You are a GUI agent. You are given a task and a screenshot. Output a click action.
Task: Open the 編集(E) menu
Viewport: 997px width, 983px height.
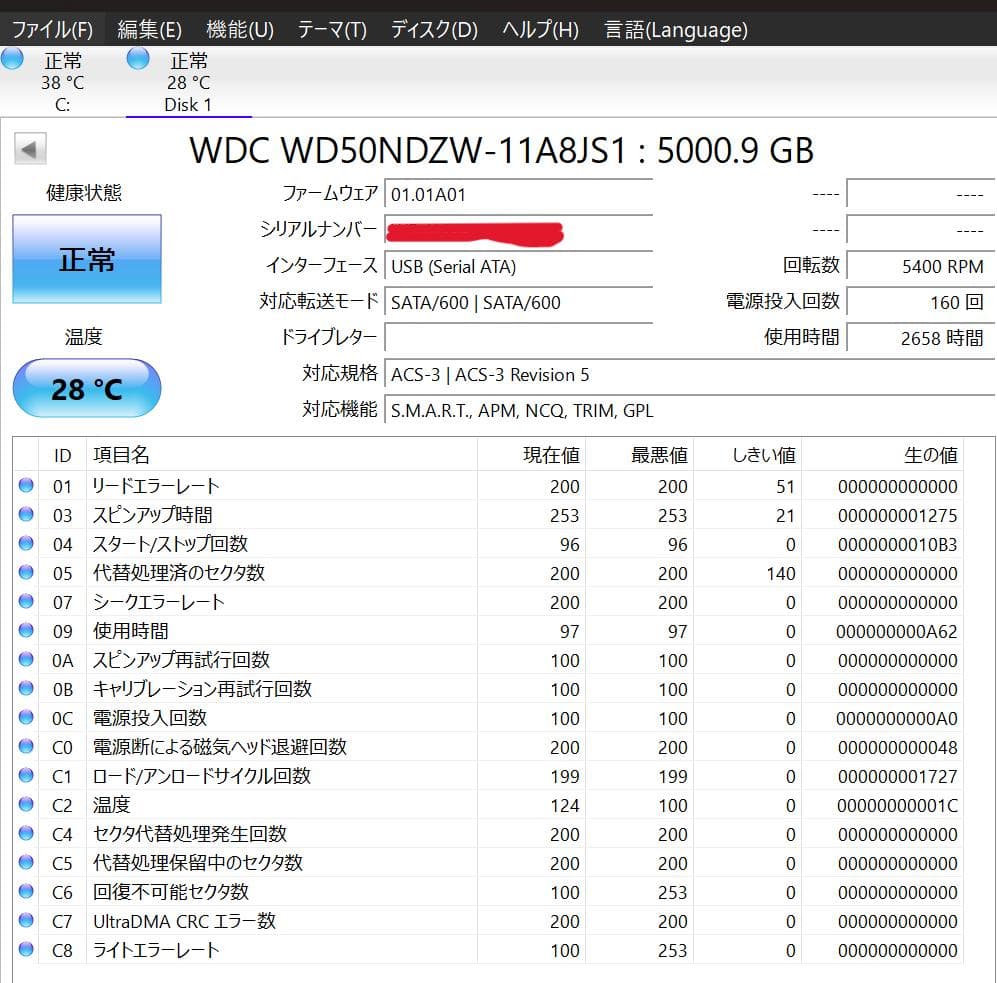pyautogui.click(x=149, y=30)
